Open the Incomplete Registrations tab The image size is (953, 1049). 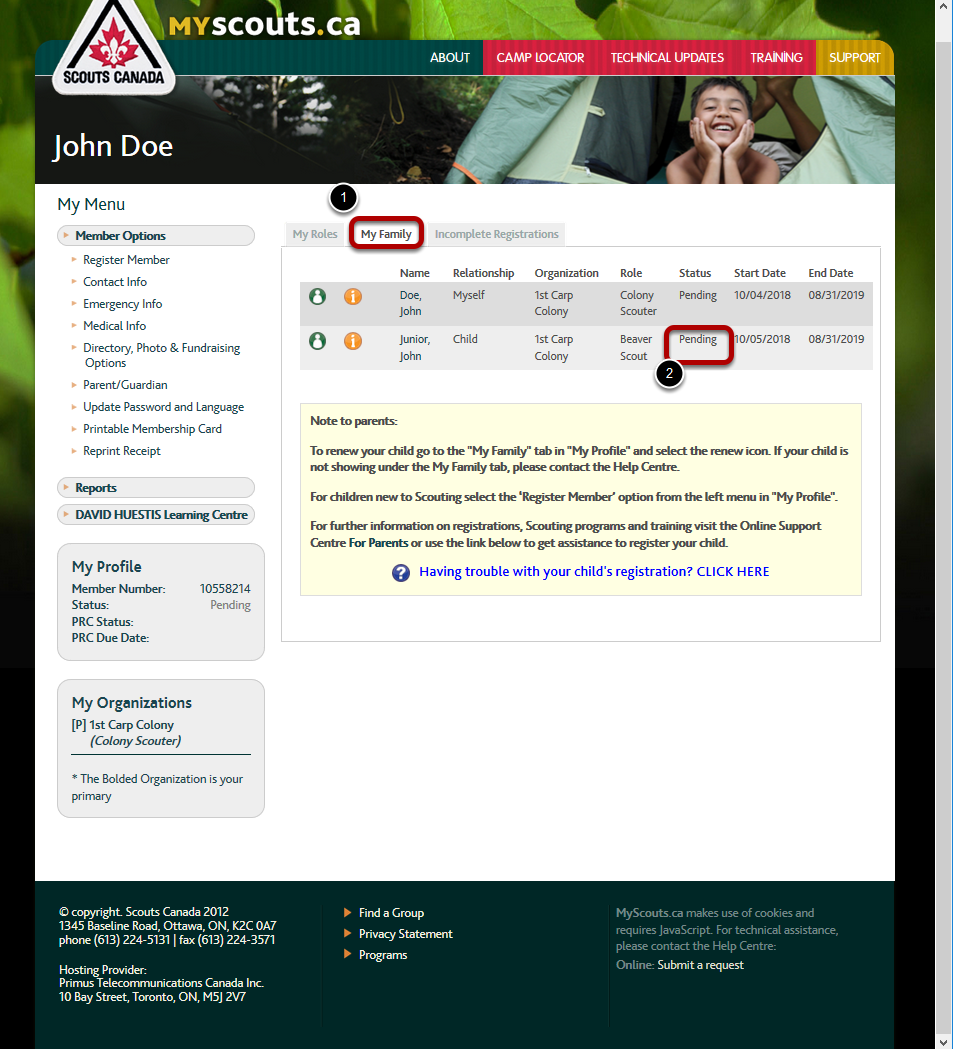tap(496, 235)
